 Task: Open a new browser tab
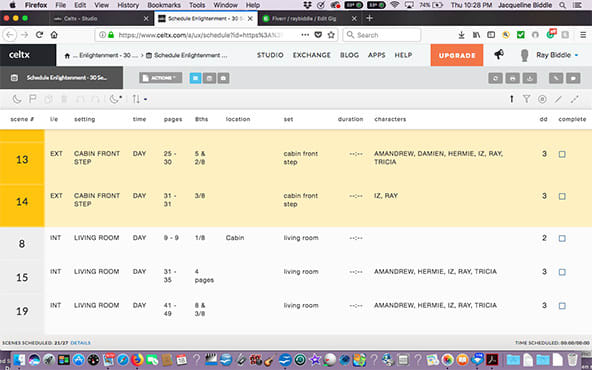369,18
